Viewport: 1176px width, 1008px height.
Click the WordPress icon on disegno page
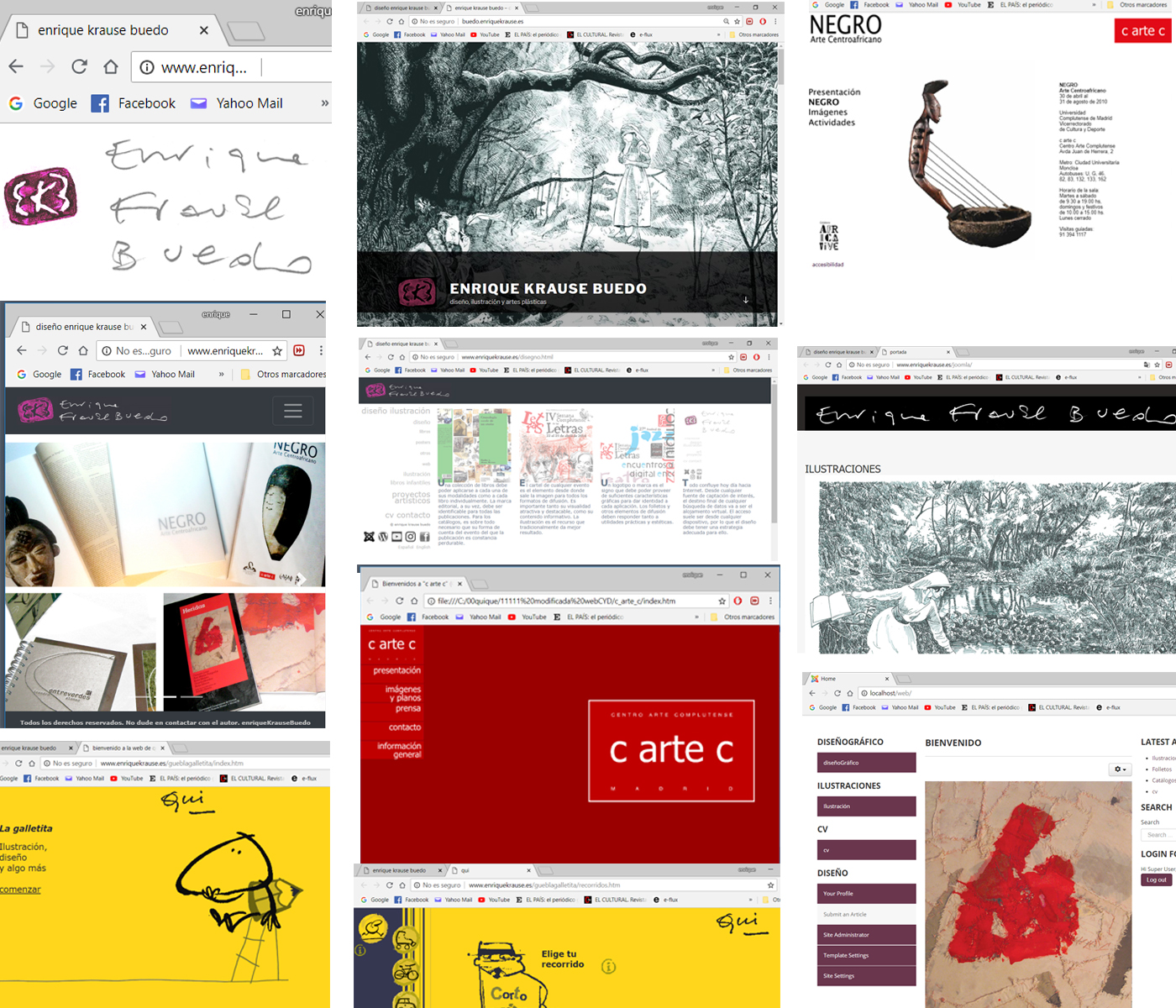click(383, 537)
